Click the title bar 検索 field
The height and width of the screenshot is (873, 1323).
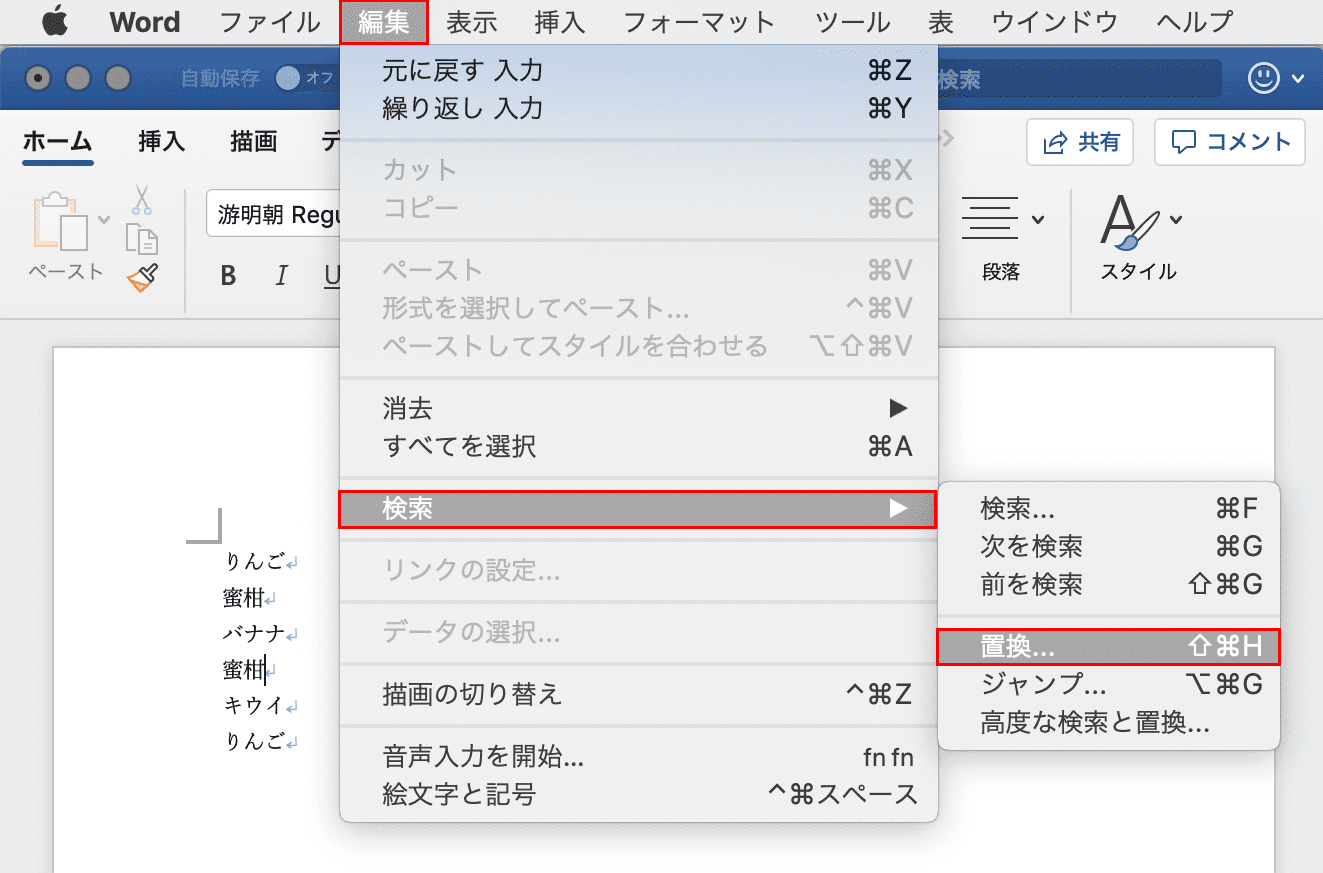pos(1080,79)
